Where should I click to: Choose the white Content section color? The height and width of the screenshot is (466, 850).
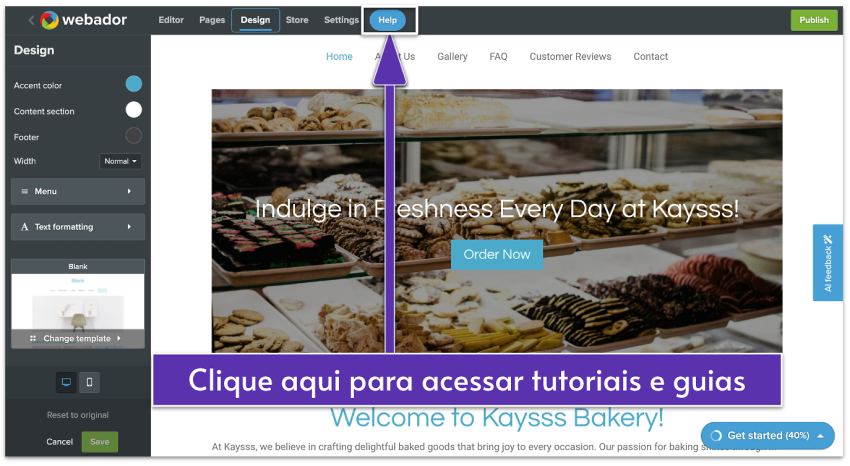133,111
